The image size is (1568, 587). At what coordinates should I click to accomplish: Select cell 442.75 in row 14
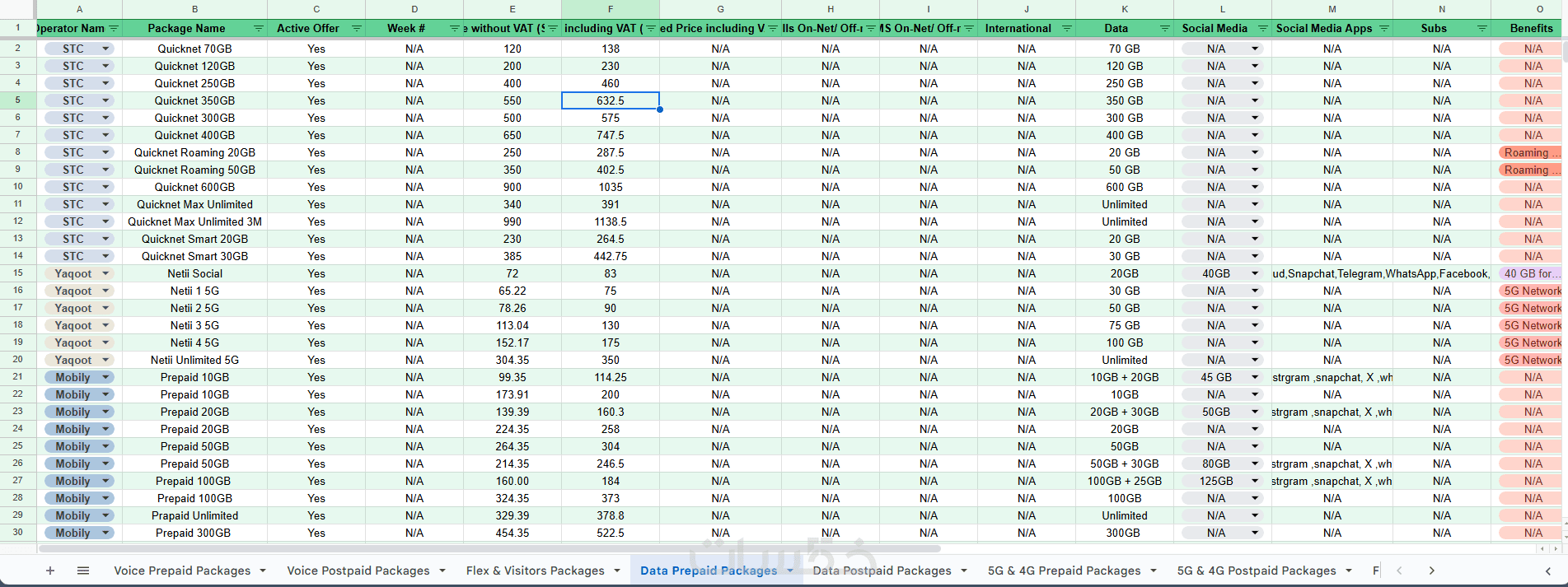[611, 256]
